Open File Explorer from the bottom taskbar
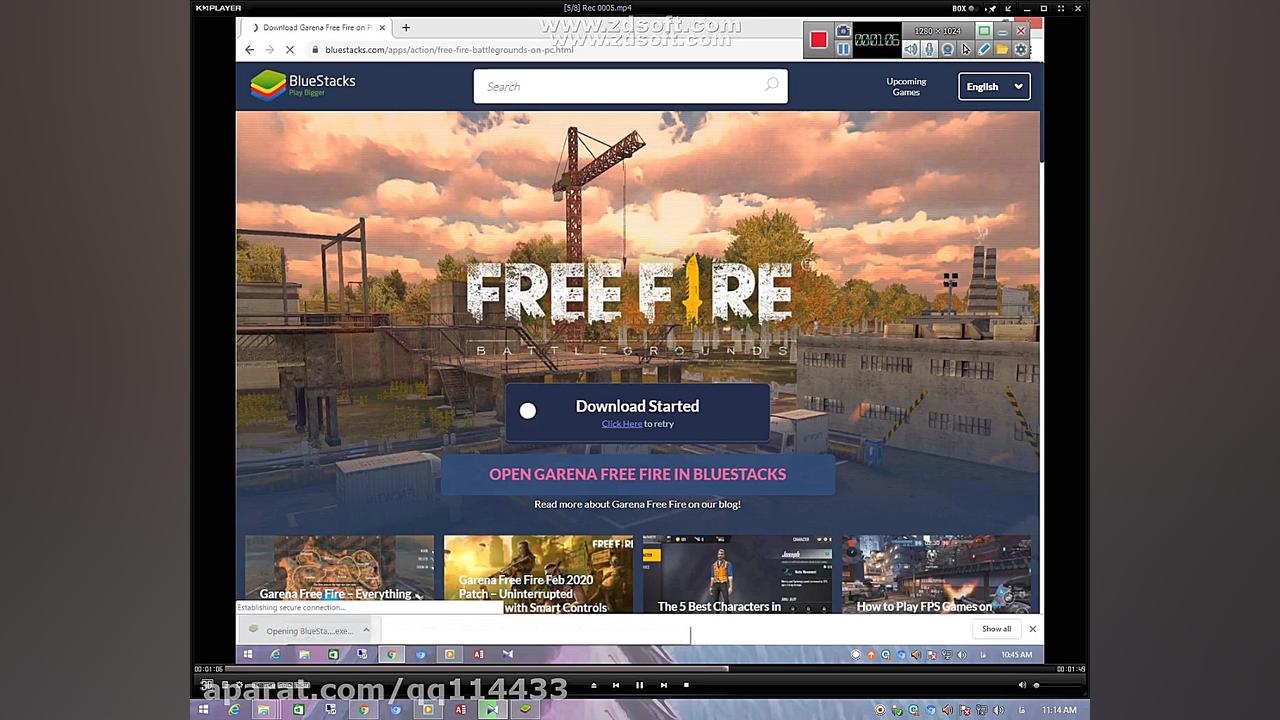This screenshot has width=1280, height=720. click(x=264, y=710)
